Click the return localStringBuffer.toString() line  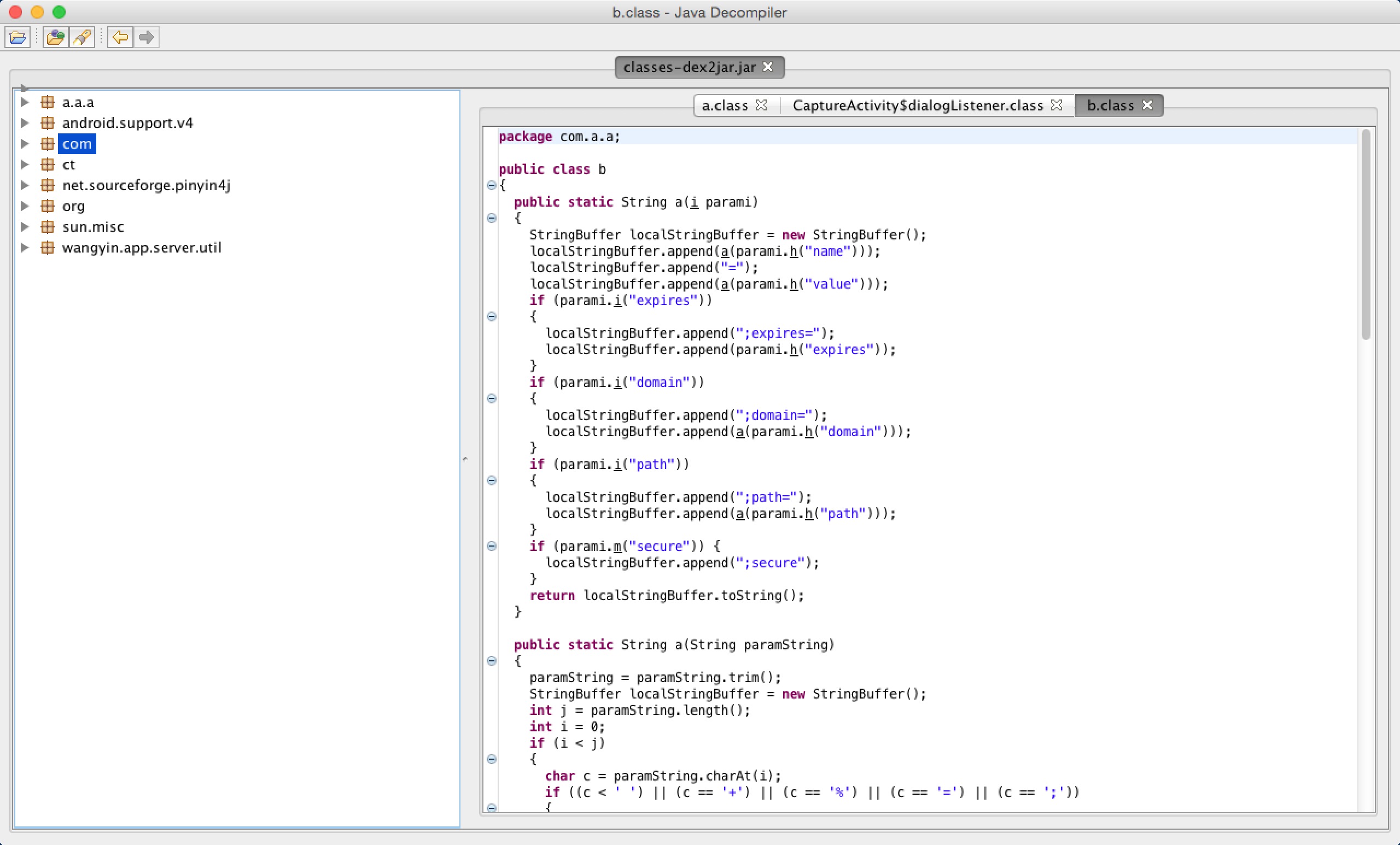tap(667, 595)
